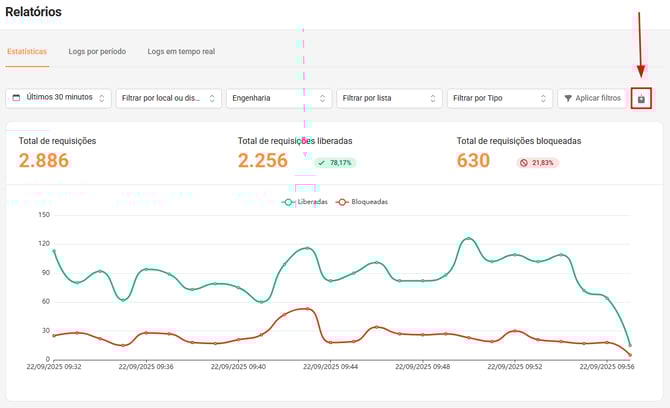Click the calendar icon in the time filter

coord(17,98)
